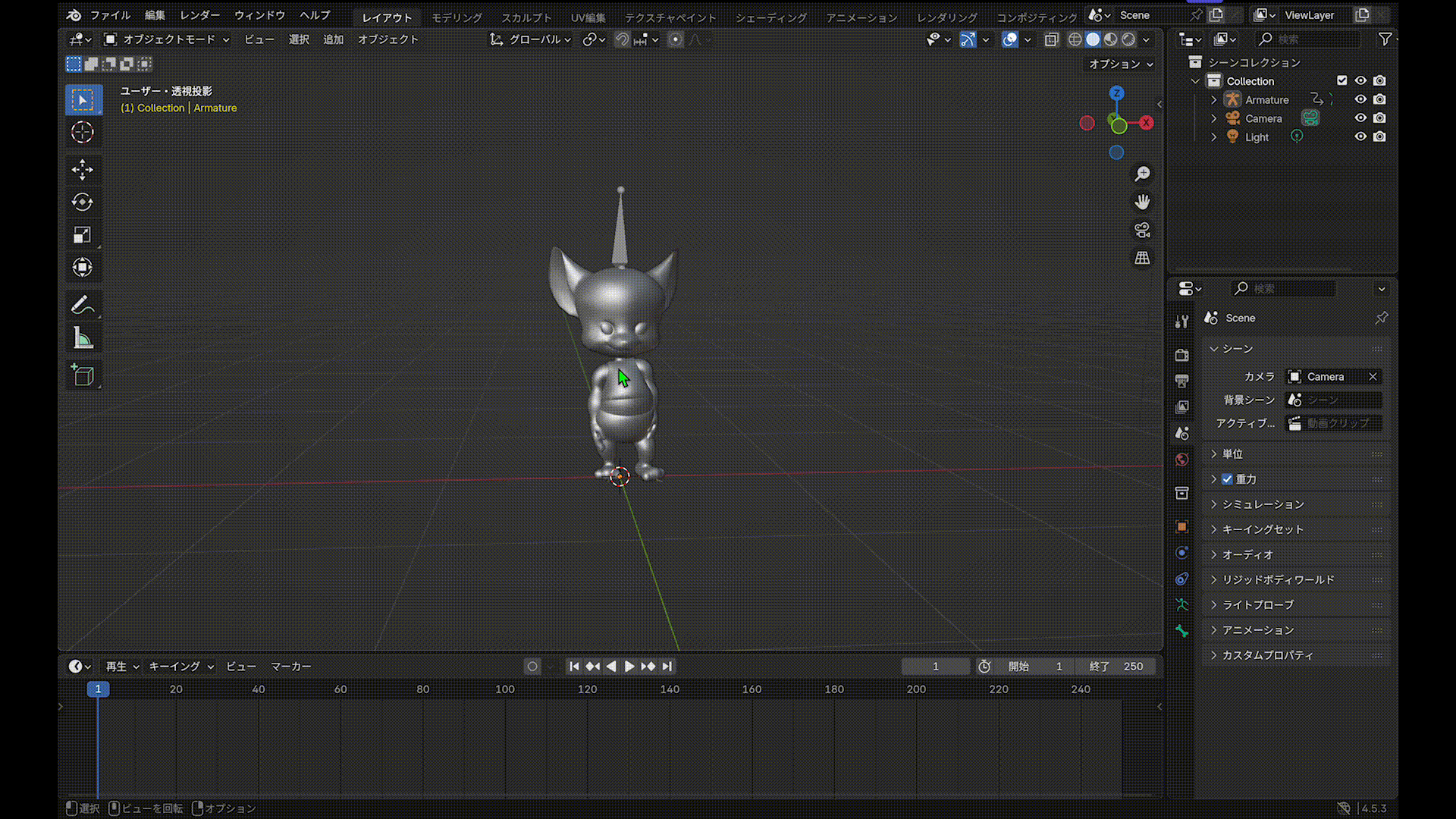The height and width of the screenshot is (819, 1456).
Task: Expand the 単位 units panel
Action: coord(1232,453)
